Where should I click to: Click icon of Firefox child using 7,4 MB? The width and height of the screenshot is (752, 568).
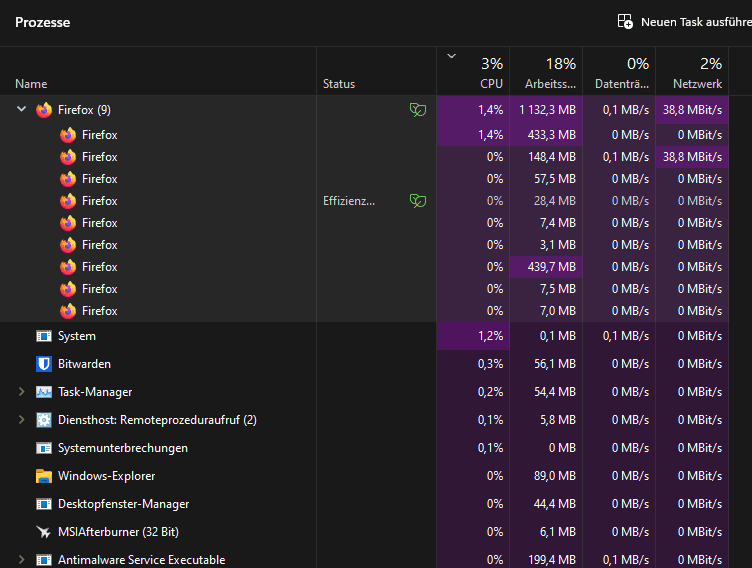coord(68,223)
